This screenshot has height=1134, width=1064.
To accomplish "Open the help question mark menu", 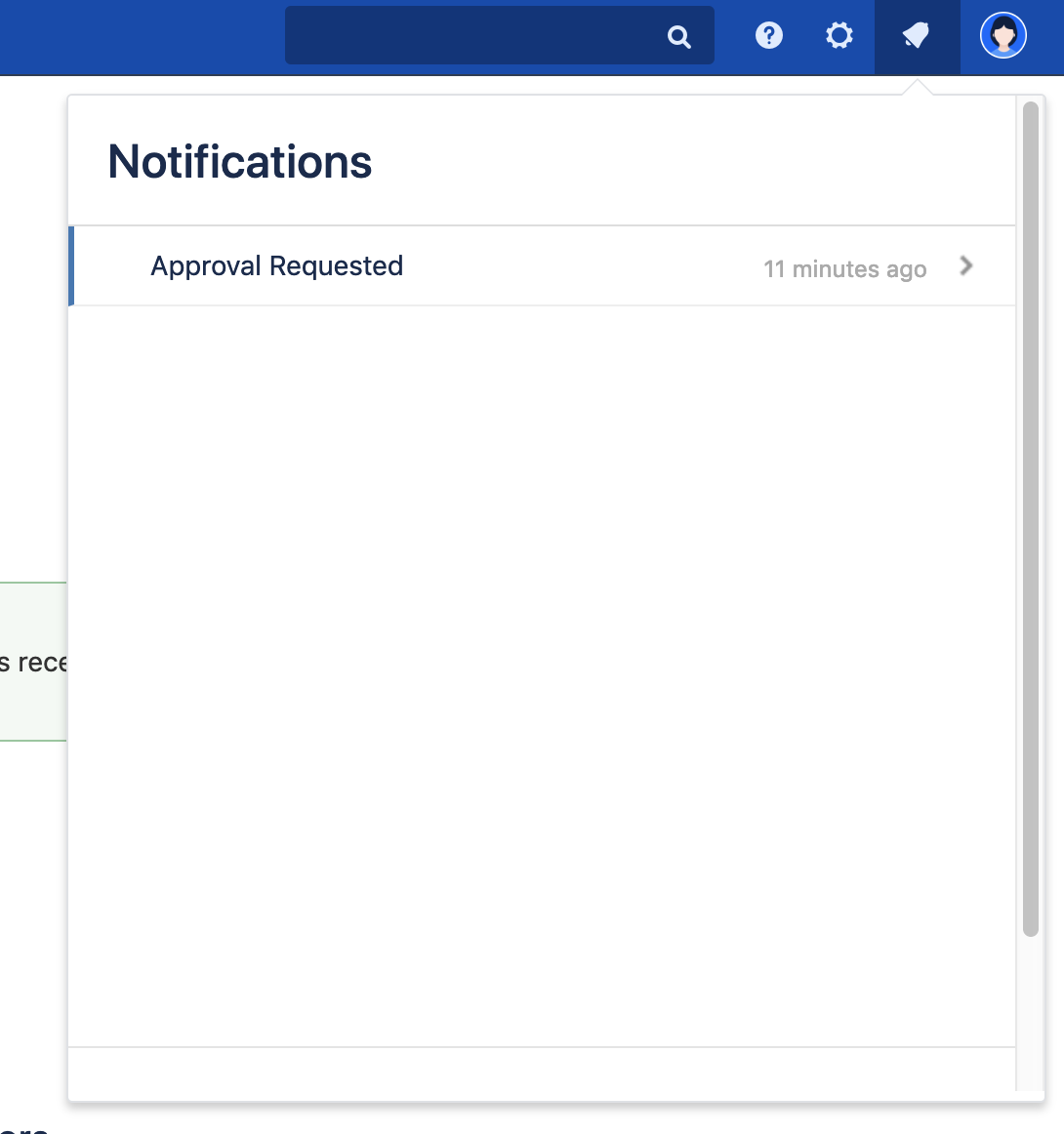I will click(x=769, y=36).
